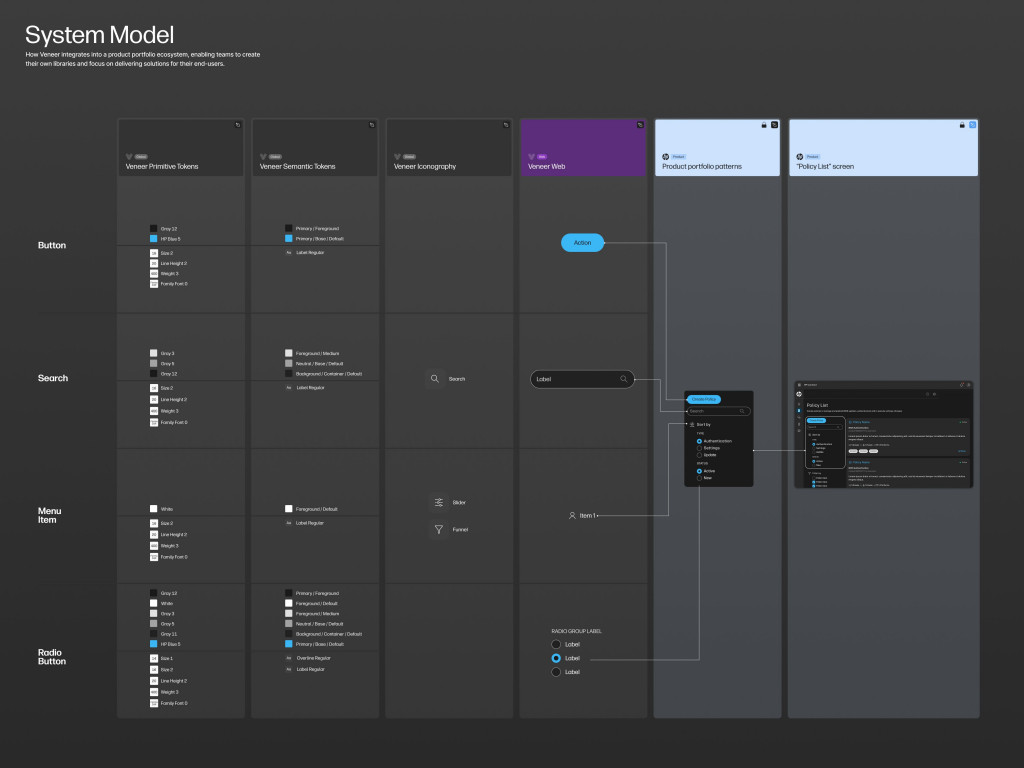1024x768 pixels.
Task: Click the Web badge on the Veneer Web card
Action: pos(540,157)
